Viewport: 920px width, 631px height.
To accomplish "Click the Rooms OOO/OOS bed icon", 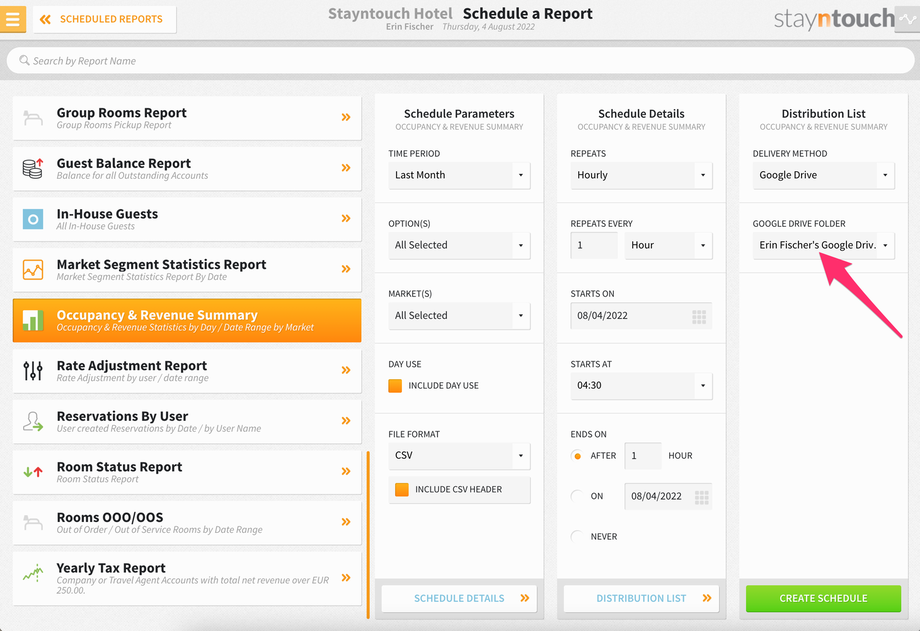I will (33, 522).
